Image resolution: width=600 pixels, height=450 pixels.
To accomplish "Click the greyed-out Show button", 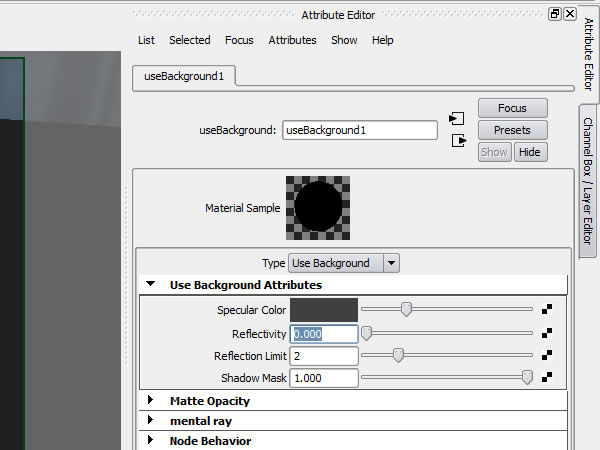I will pyautogui.click(x=494, y=152).
